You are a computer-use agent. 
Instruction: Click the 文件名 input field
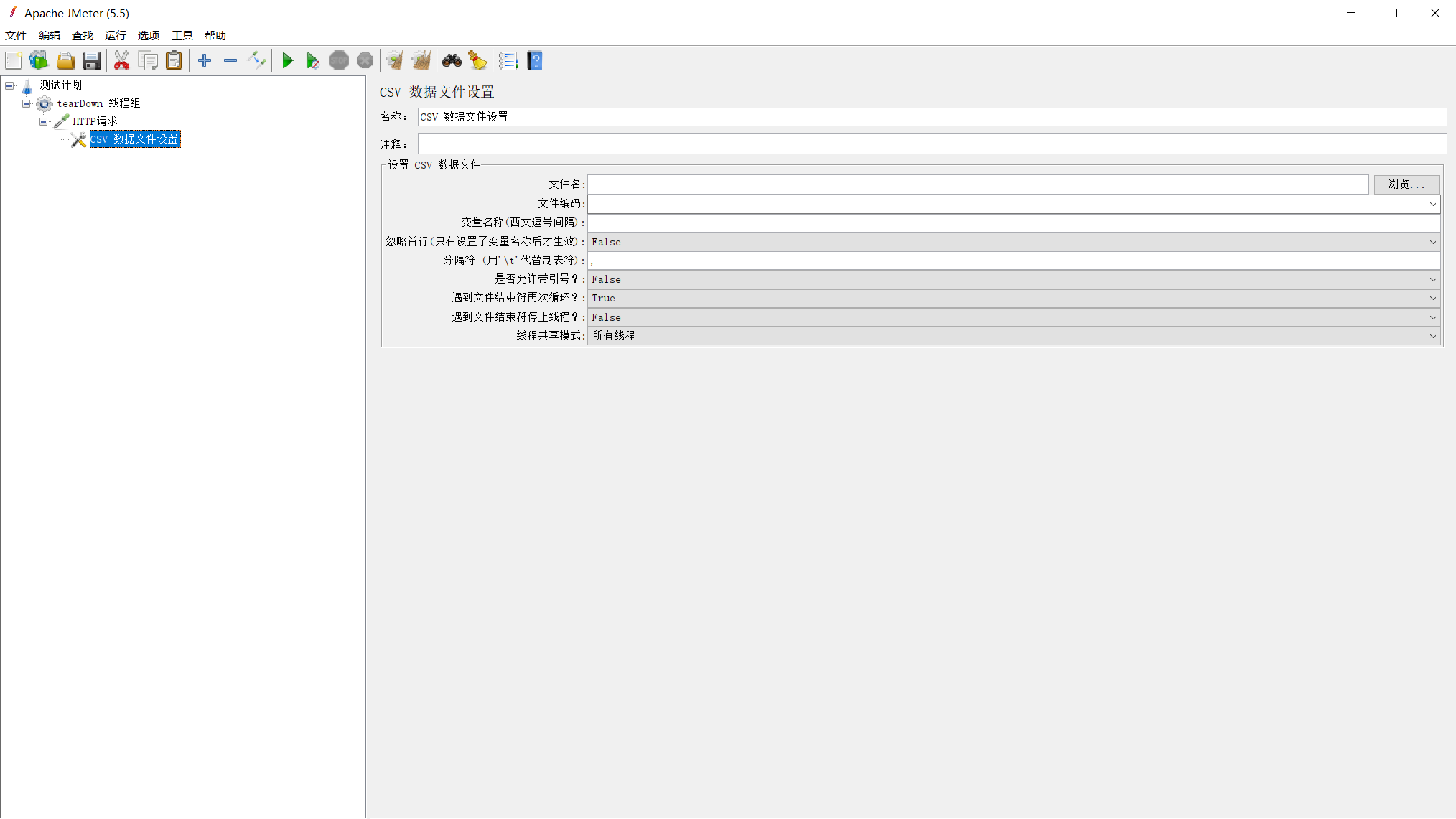978,184
